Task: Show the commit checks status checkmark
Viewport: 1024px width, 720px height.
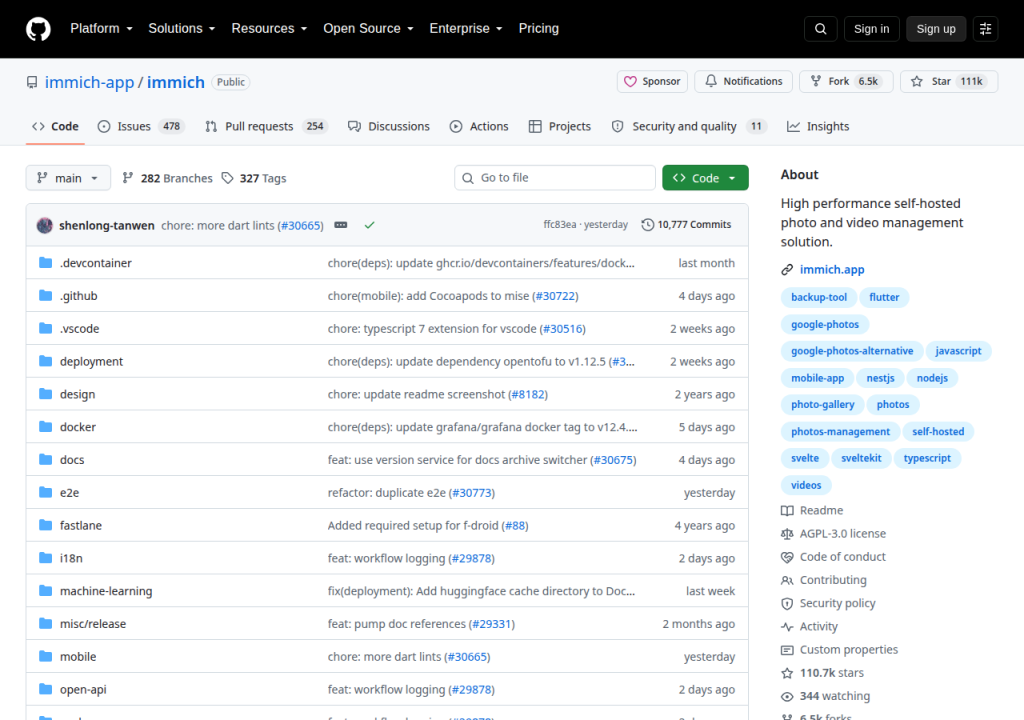Action: [x=370, y=225]
